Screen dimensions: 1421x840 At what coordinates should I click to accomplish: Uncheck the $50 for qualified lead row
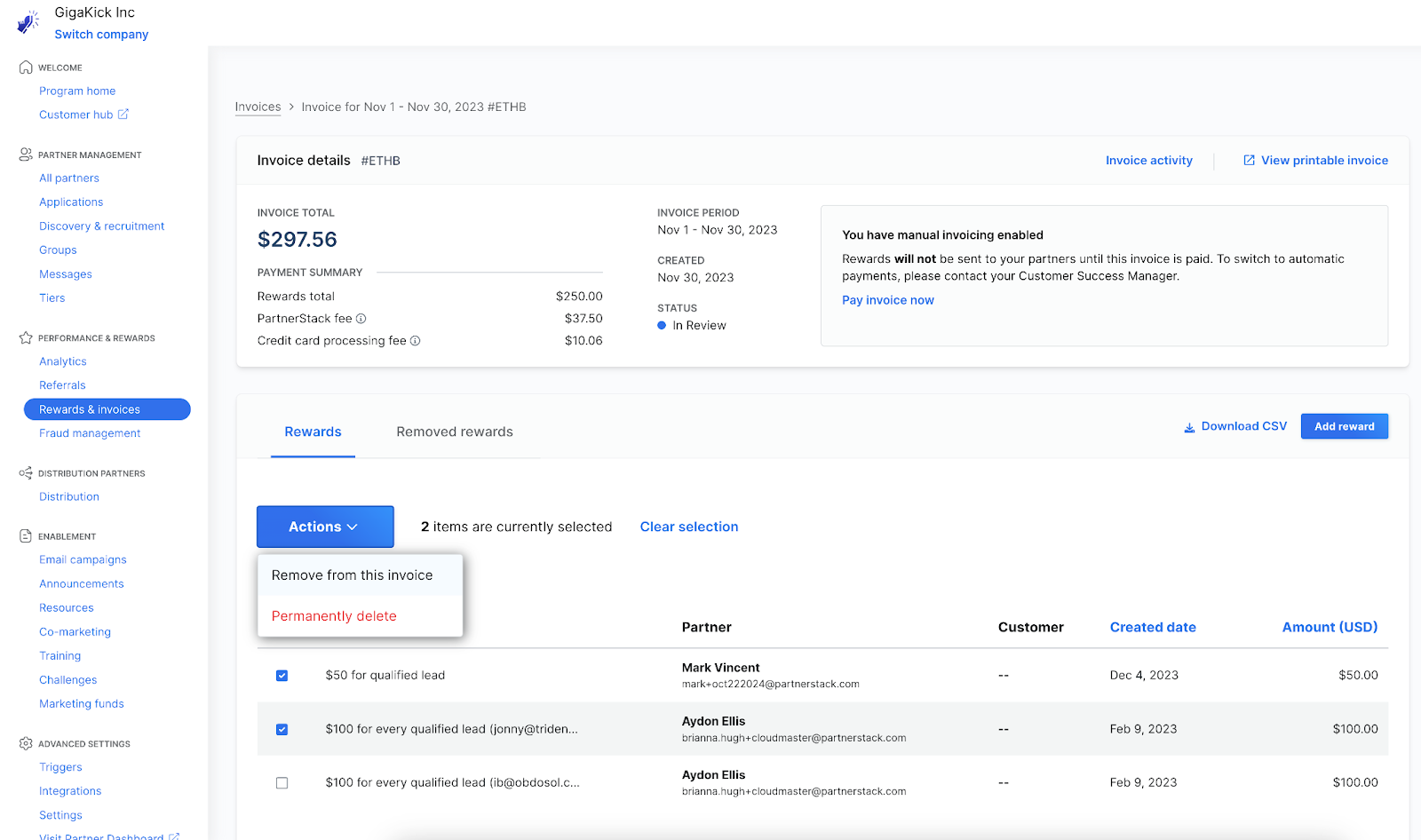282,676
